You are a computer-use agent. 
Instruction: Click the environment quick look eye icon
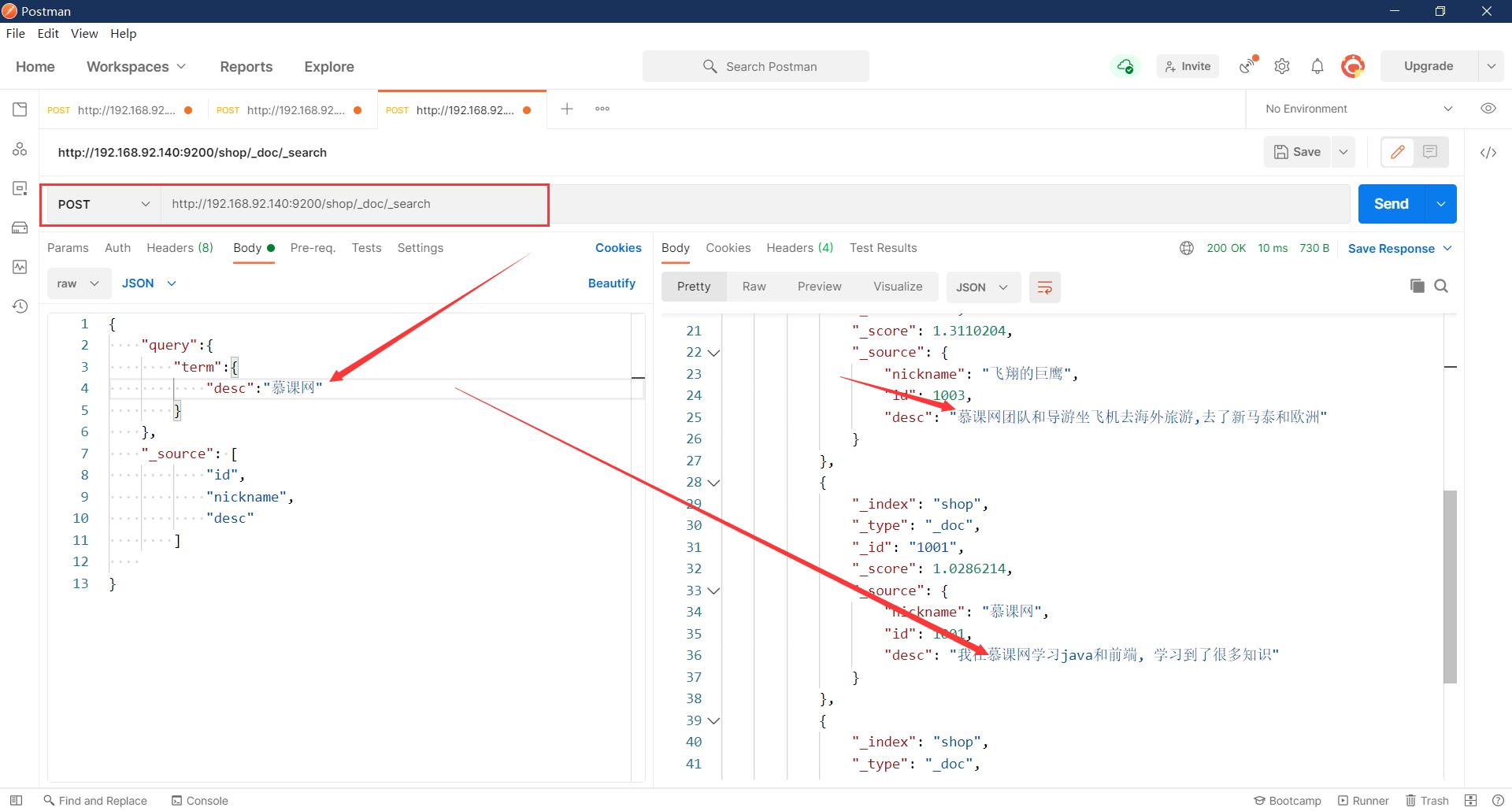click(1488, 109)
